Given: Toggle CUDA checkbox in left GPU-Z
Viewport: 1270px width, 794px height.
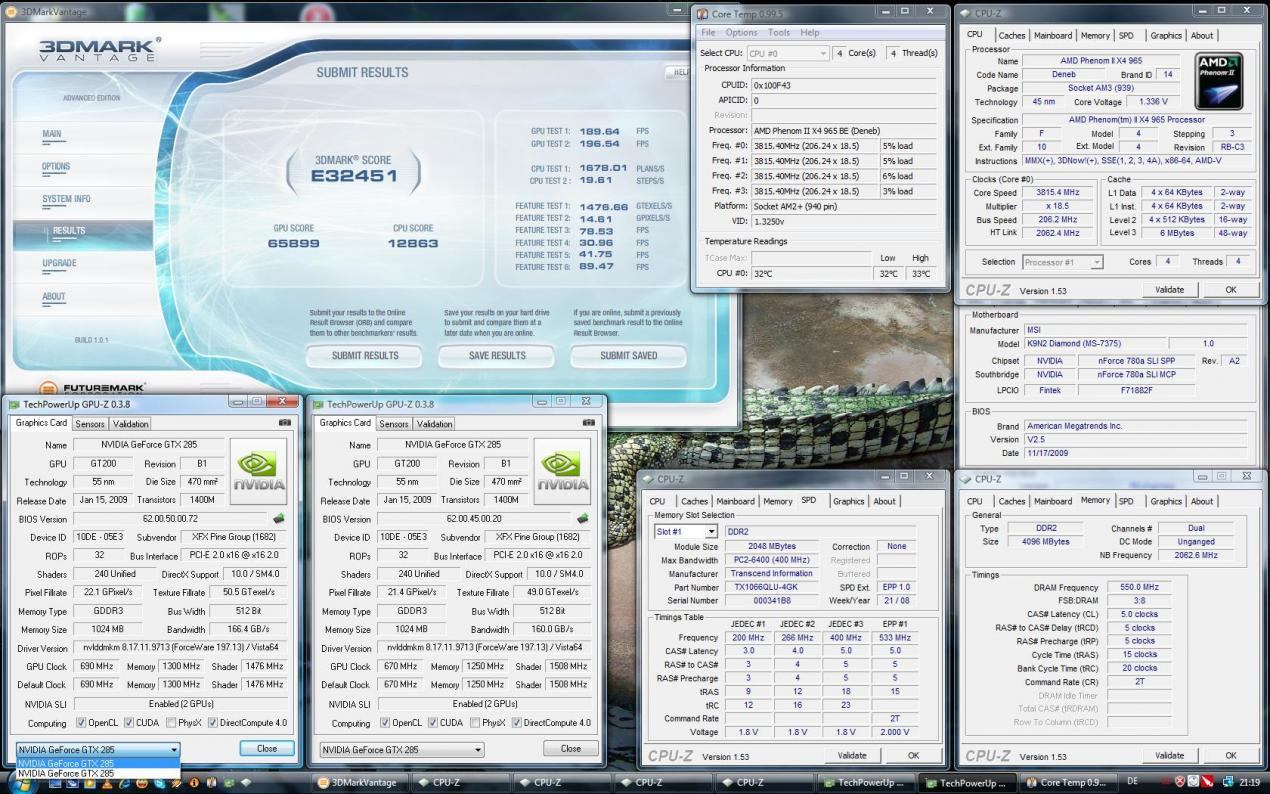Looking at the screenshot, I should [130, 723].
